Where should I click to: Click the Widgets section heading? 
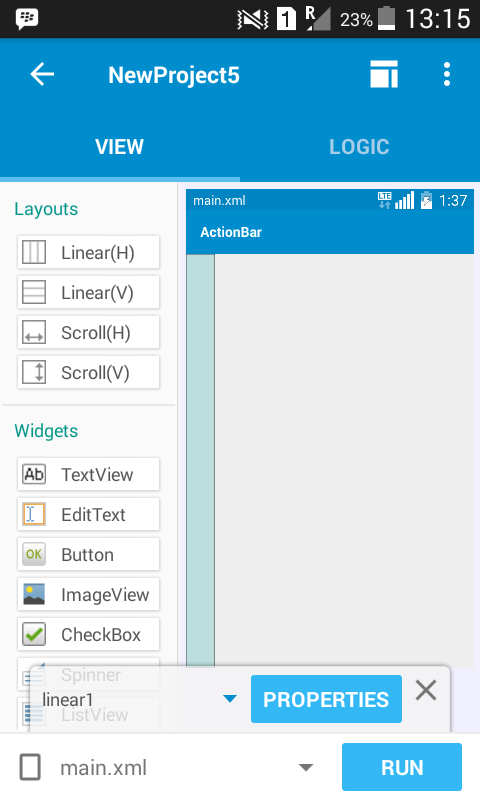click(x=46, y=431)
